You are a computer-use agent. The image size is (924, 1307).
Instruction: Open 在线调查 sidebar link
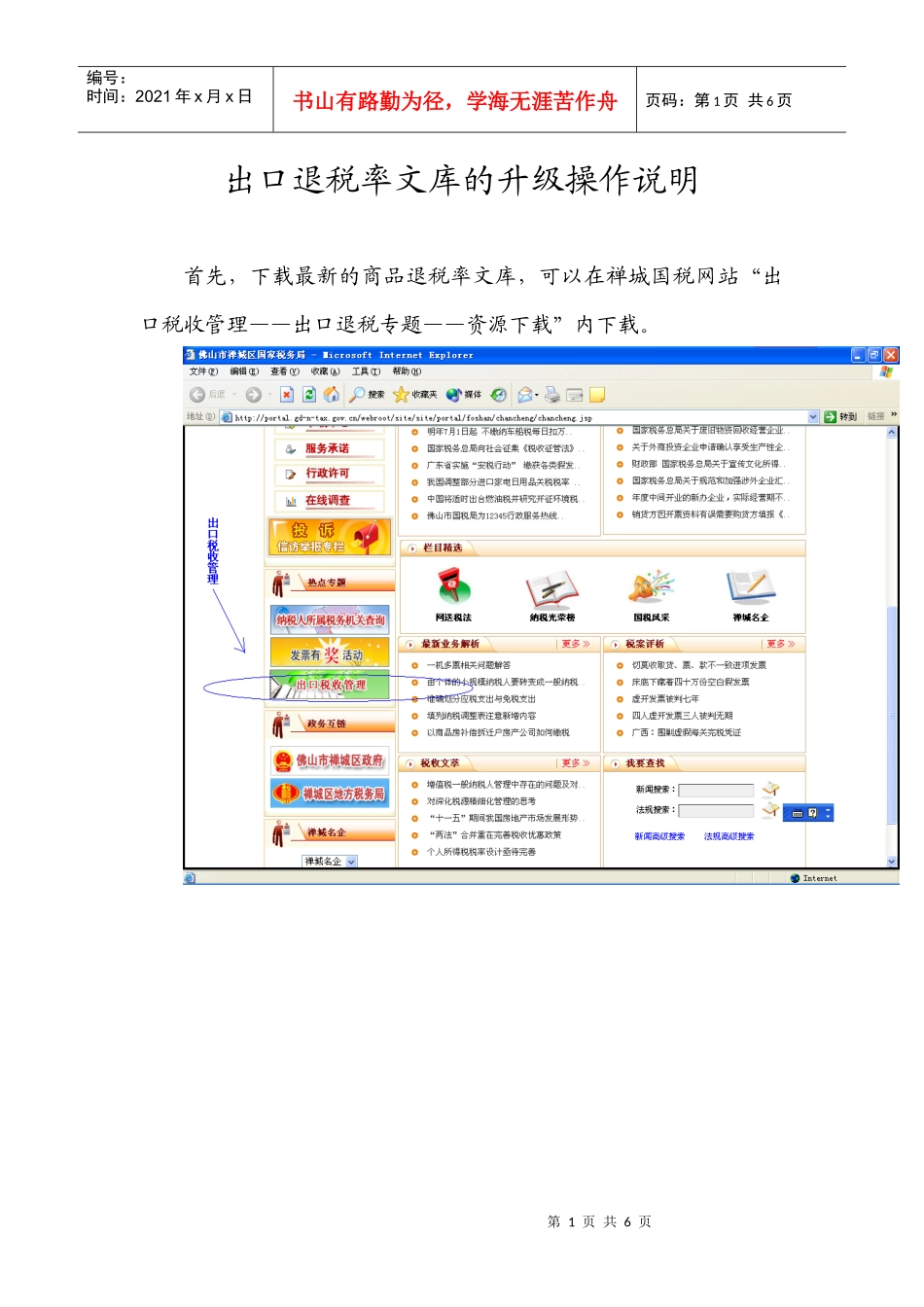click(x=328, y=500)
